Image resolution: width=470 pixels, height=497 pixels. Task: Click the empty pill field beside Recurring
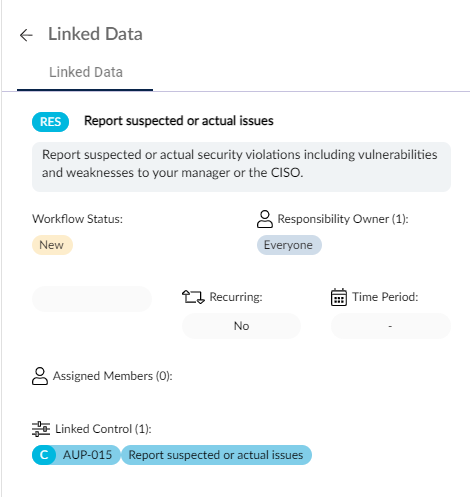[92, 299]
